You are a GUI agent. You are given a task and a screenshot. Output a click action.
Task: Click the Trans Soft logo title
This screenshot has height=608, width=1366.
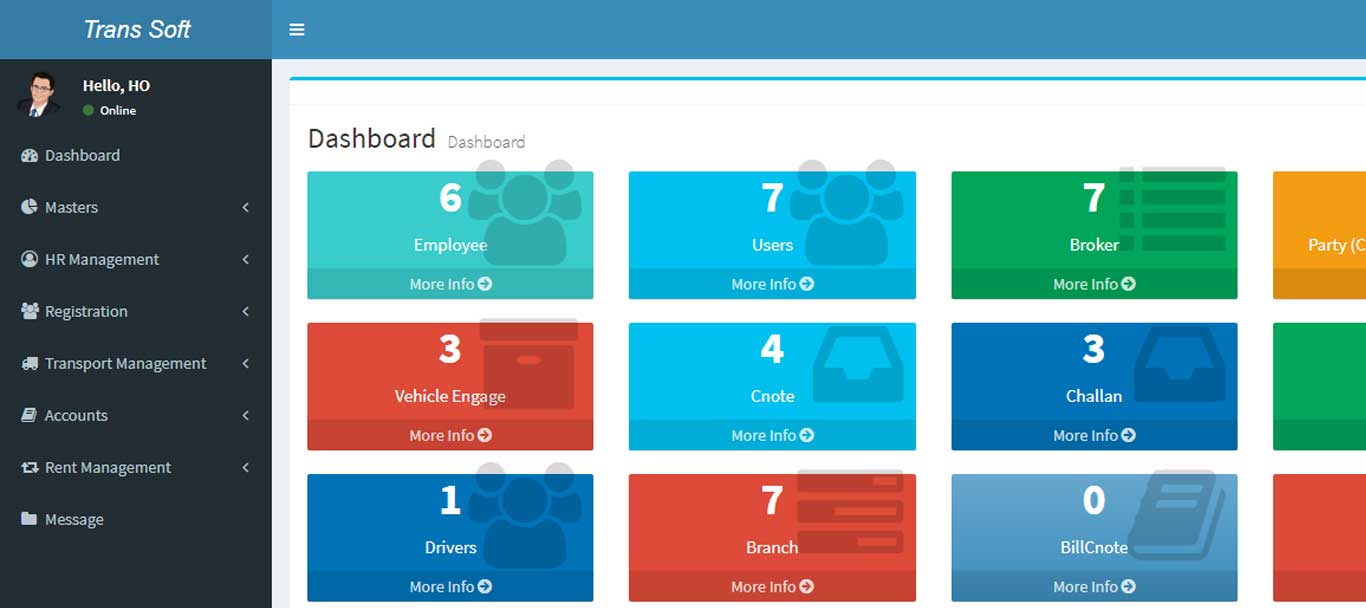tap(136, 30)
